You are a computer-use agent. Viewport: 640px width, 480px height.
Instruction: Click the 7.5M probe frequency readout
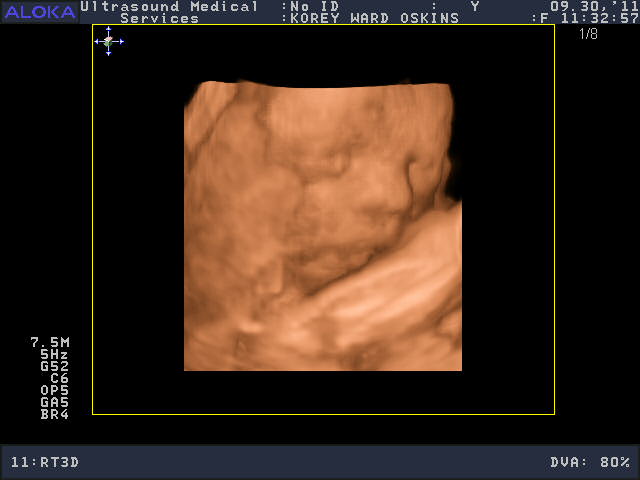pos(50,342)
